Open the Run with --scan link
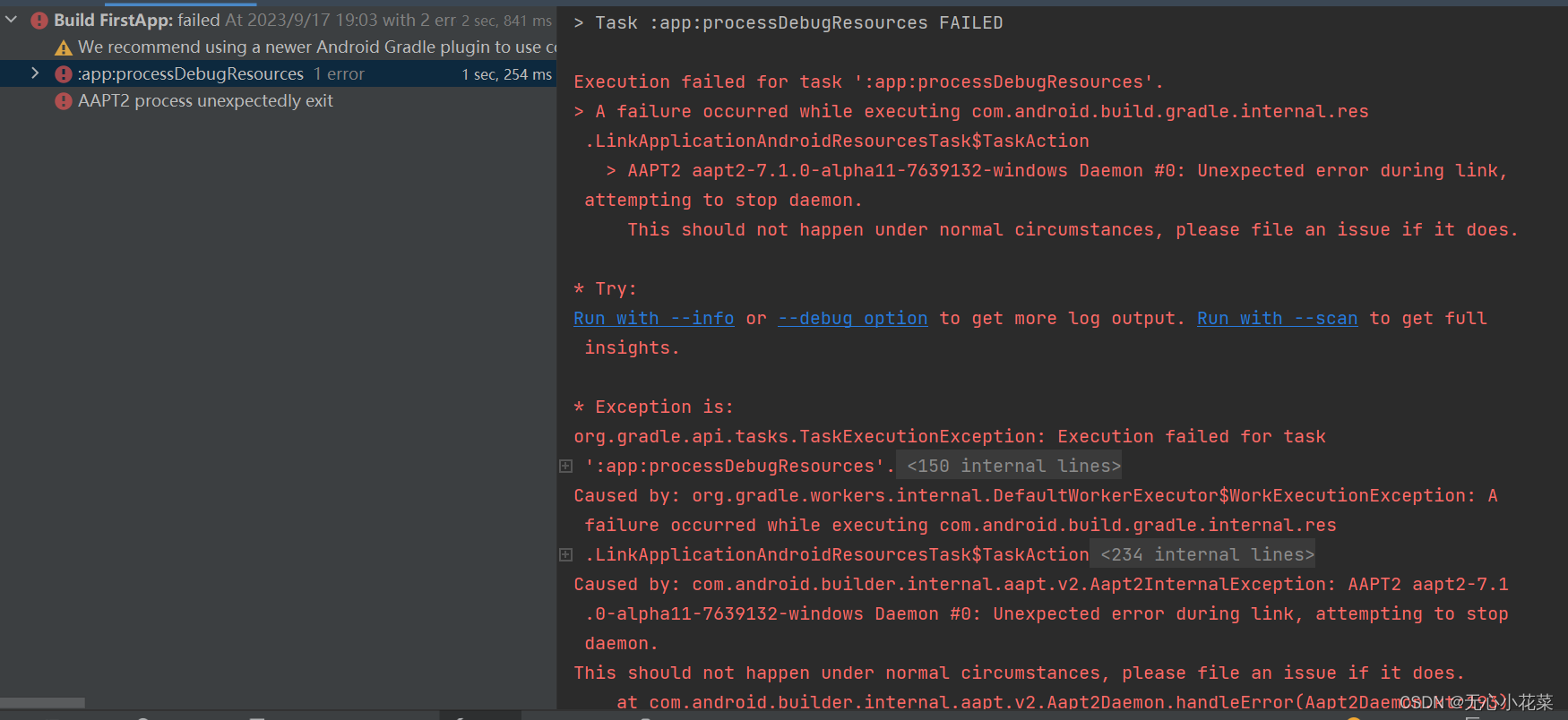 click(x=1277, y=318)
